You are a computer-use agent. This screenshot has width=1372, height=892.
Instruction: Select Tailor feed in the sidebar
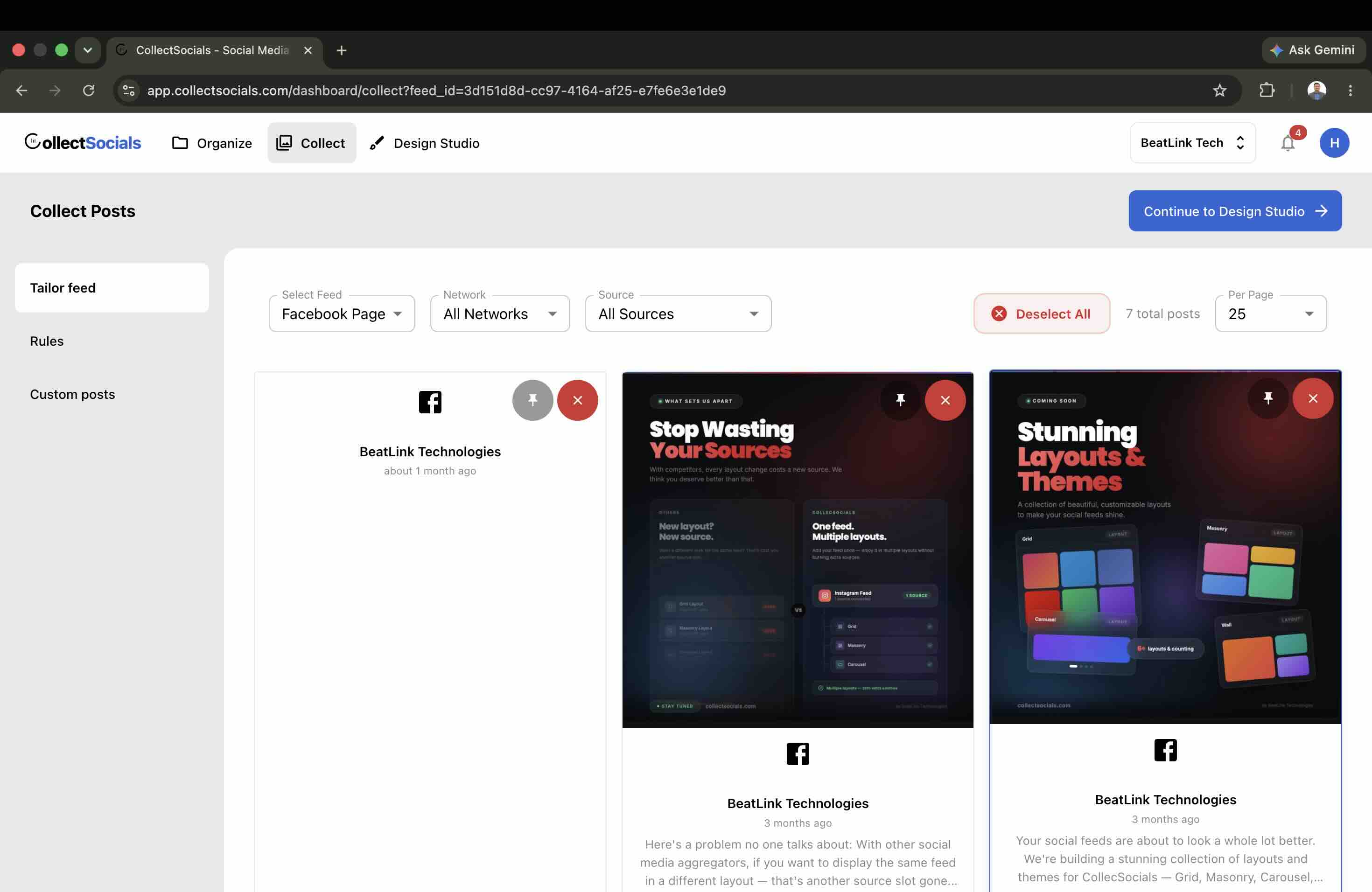[x=112, y=287]
